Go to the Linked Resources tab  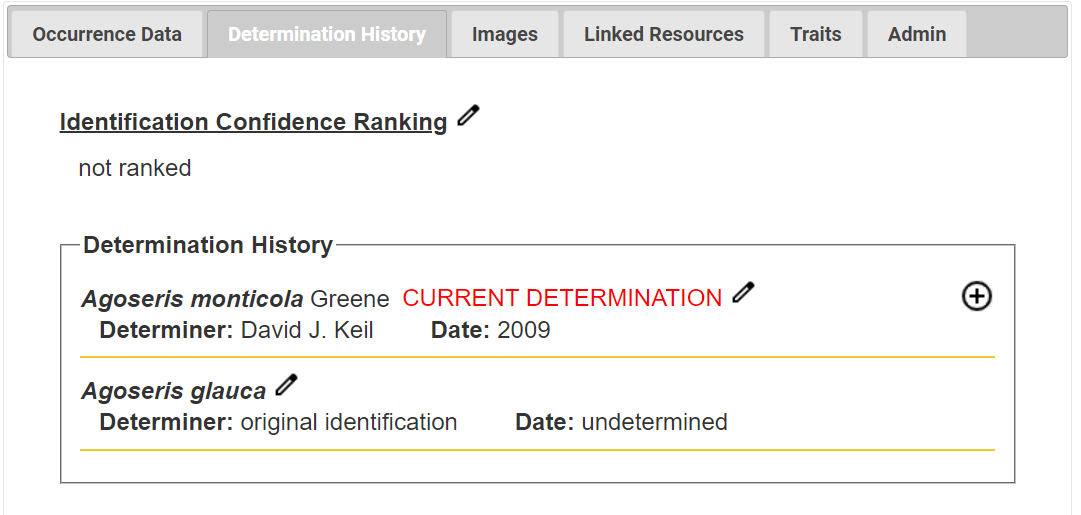click(x=664, y=34)
